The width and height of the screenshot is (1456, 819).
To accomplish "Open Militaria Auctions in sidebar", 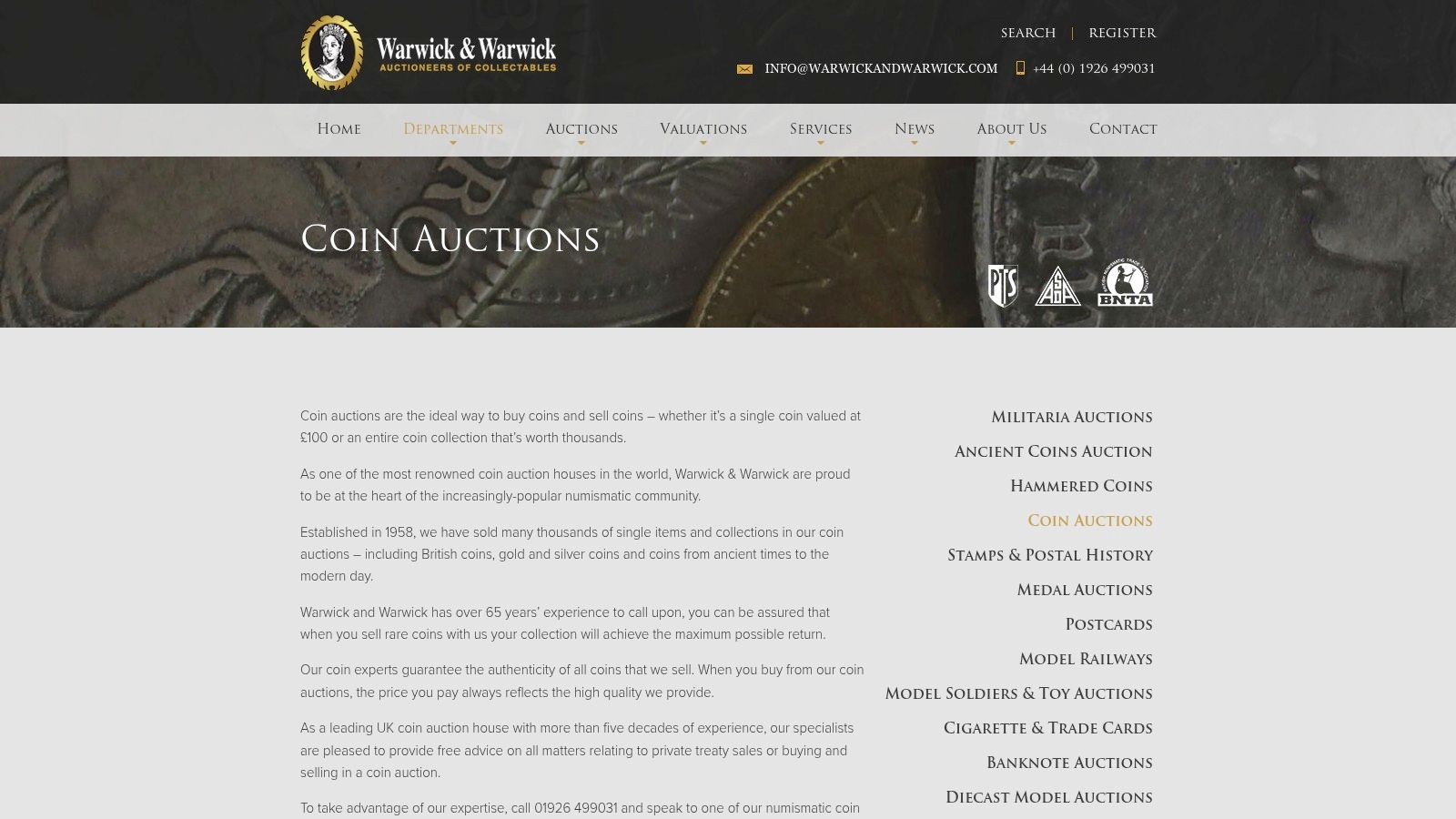I will pyautogui.click(x=1072, y=417).
